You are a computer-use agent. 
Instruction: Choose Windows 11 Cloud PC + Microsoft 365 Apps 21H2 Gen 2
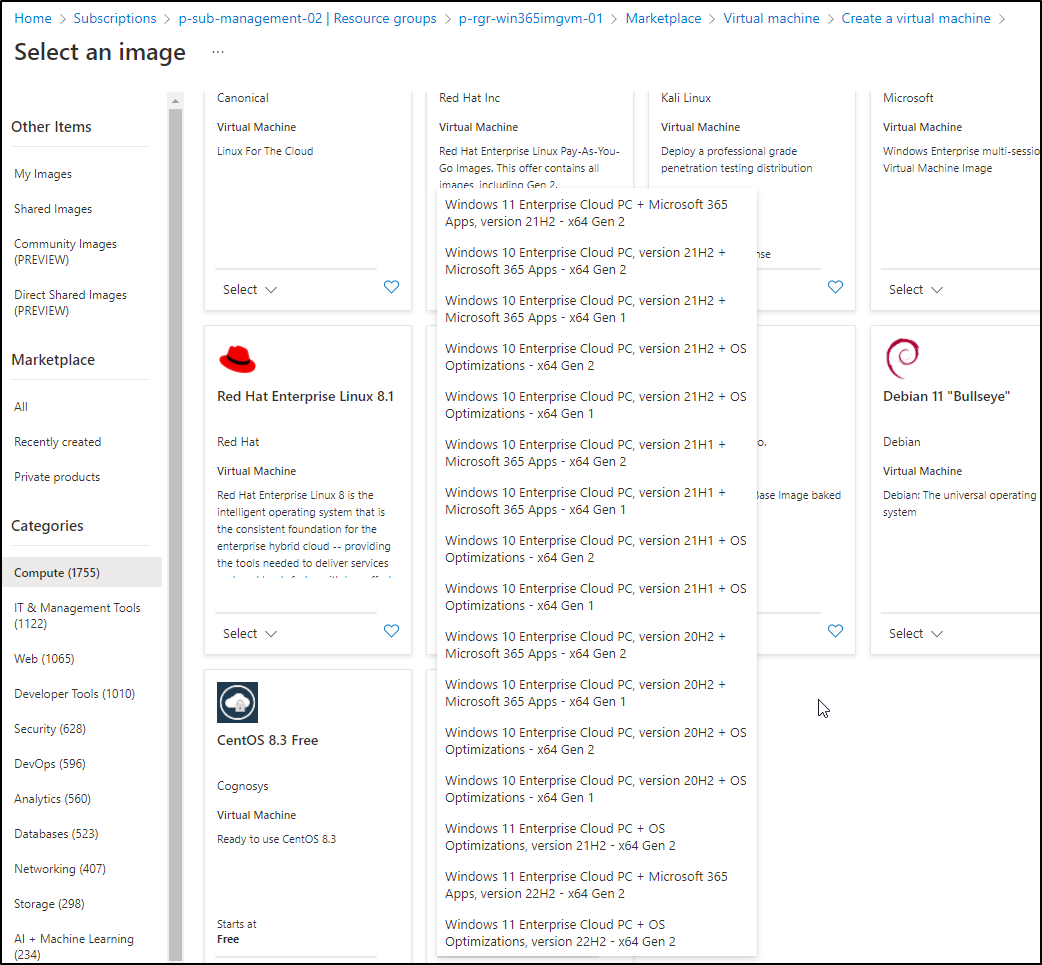[596, 213]
